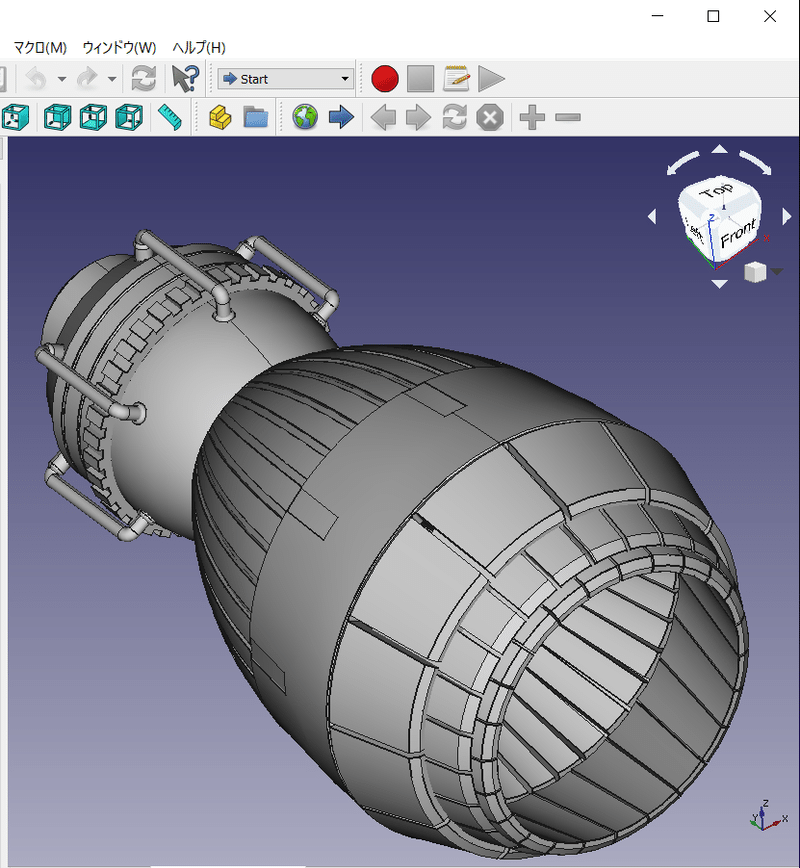The width and height of the screenshot is (800, 868).
Task: Open the マクロ(M) menu
Action: click(40, 48)
